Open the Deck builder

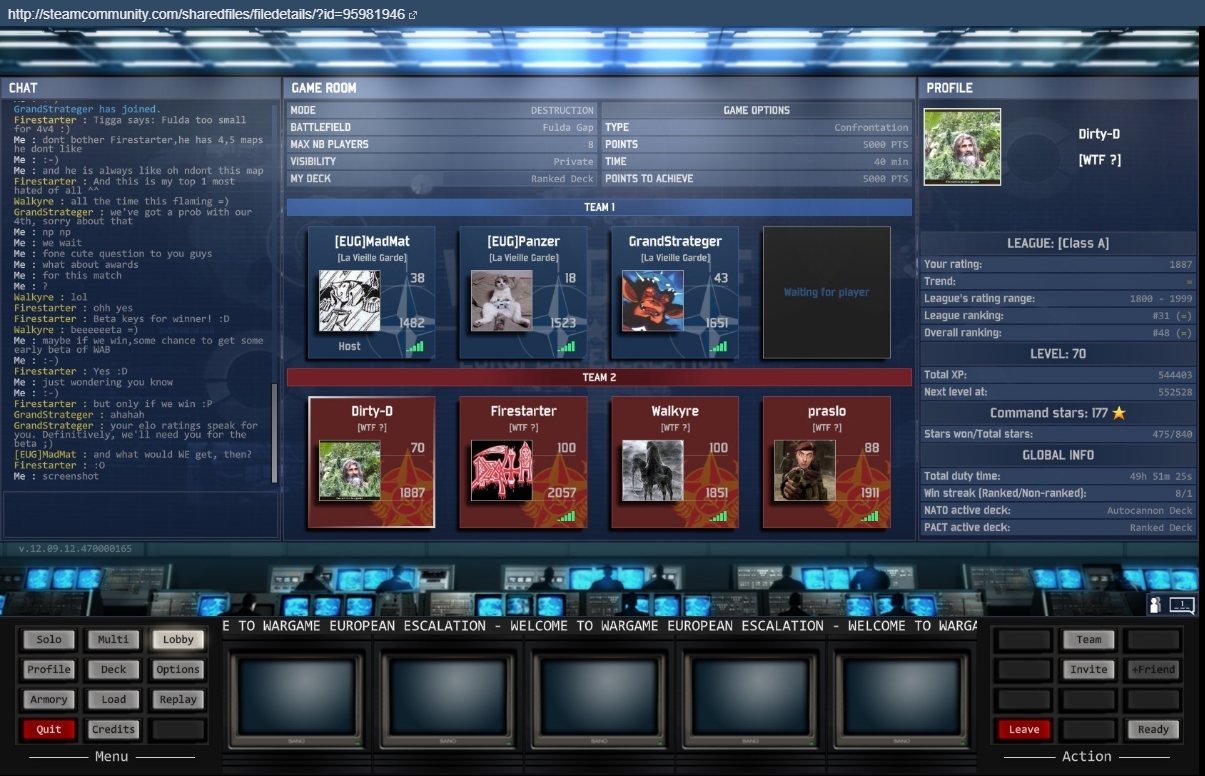pyautogui.click(x=113, y=670)
